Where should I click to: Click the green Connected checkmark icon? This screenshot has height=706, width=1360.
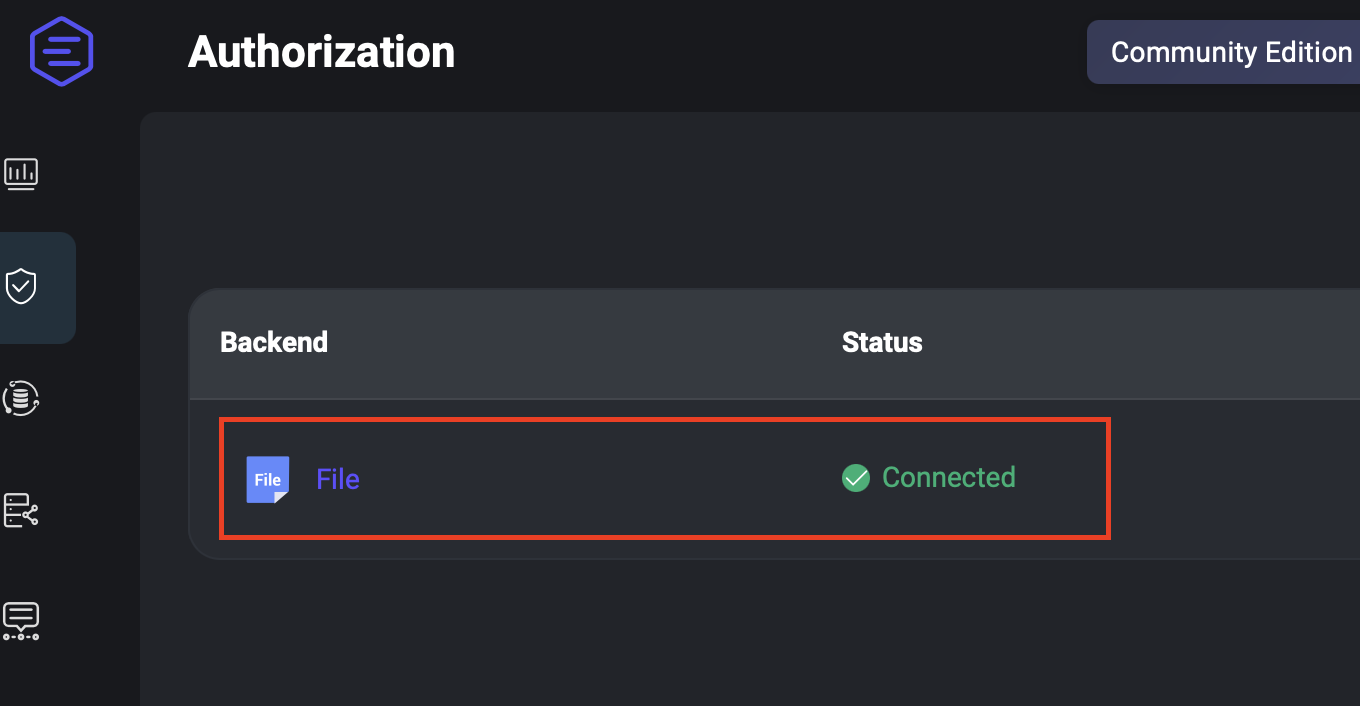(x=856, y=478)
